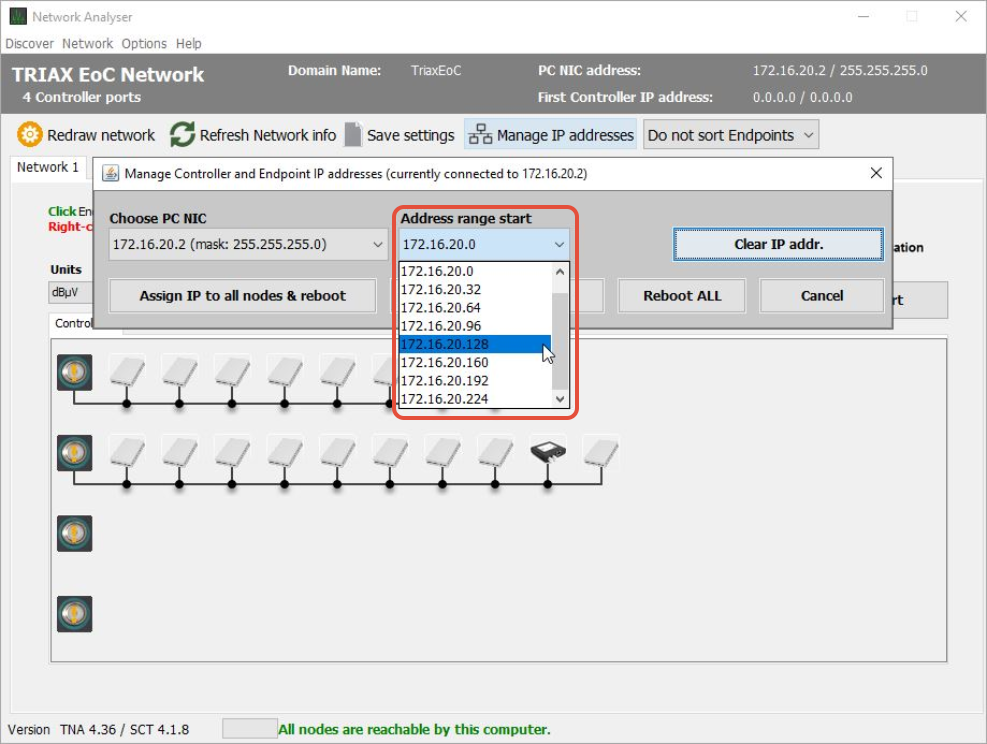Click the black endpoint device in row two
987x744 pixels.
[548, 452]
